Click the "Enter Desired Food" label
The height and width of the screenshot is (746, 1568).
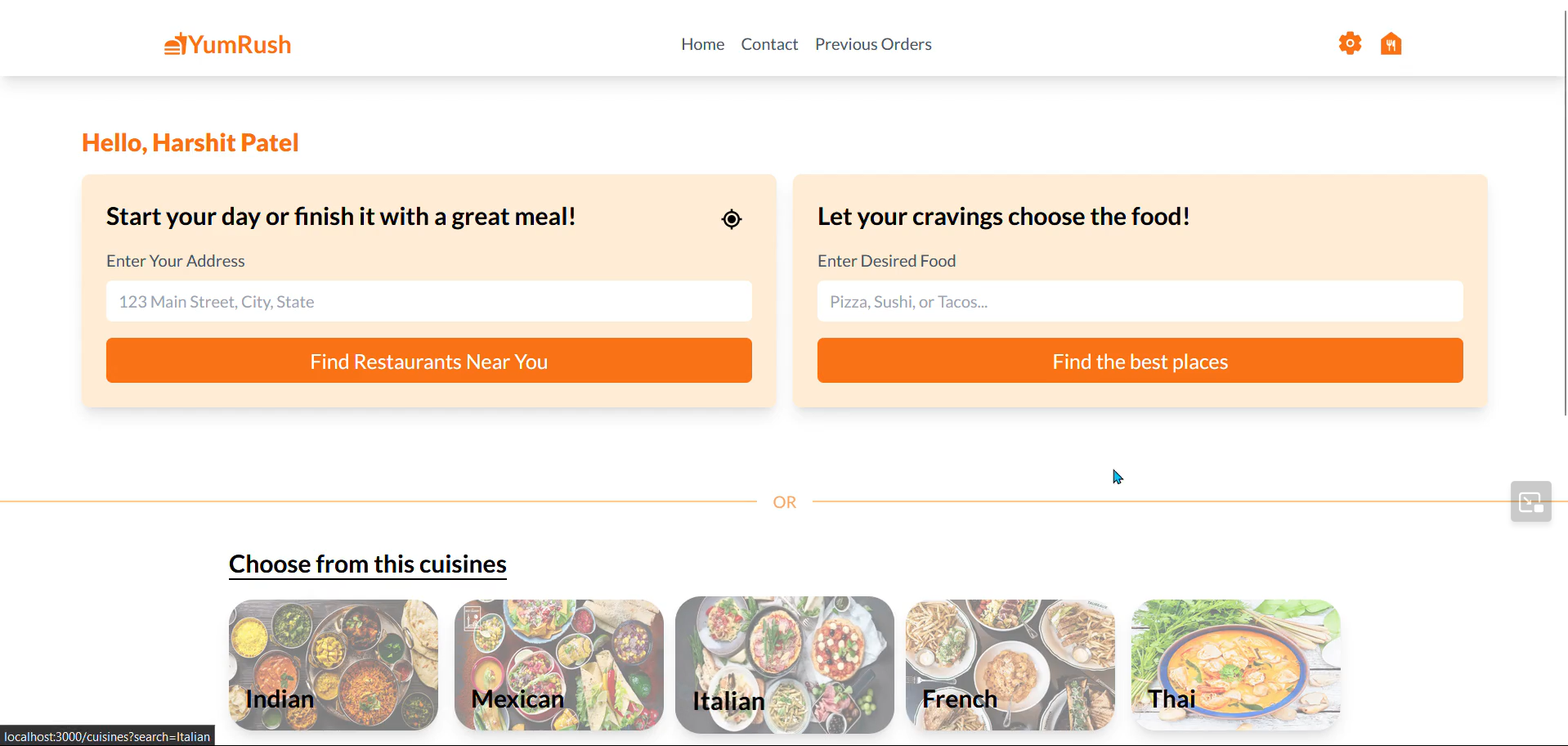pyautogui.click(x=886, y=261)
